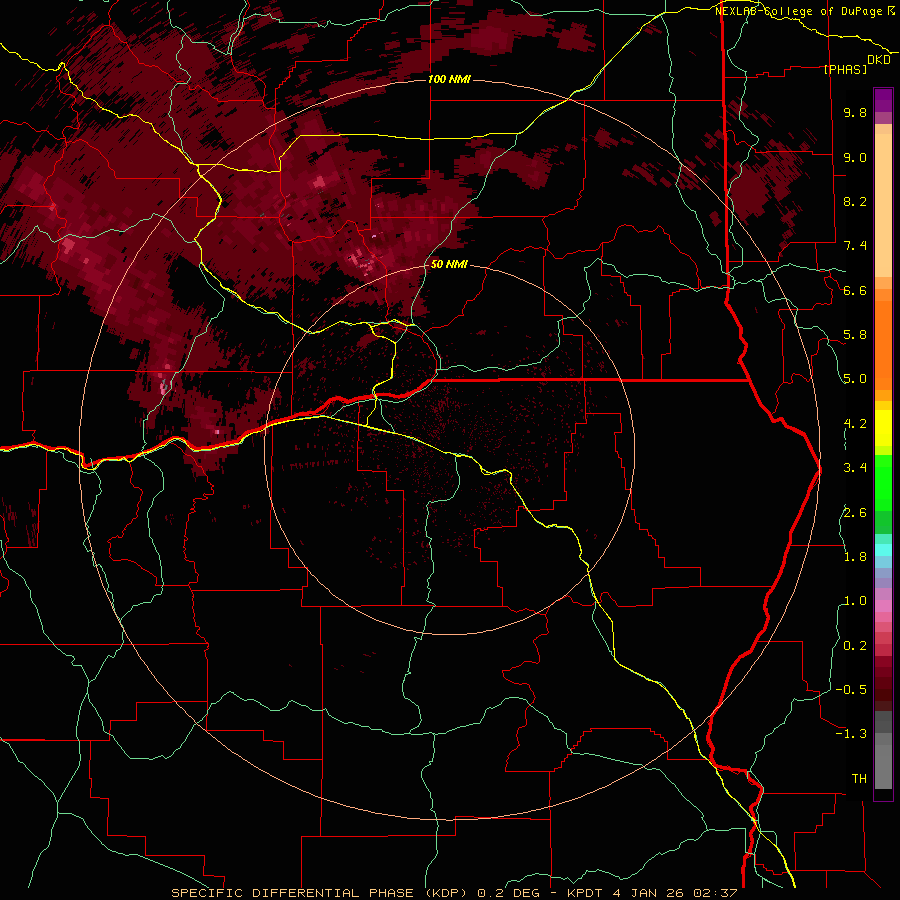
Task: Click the "DKD" label above the color scale
Action: coord(879,60)
